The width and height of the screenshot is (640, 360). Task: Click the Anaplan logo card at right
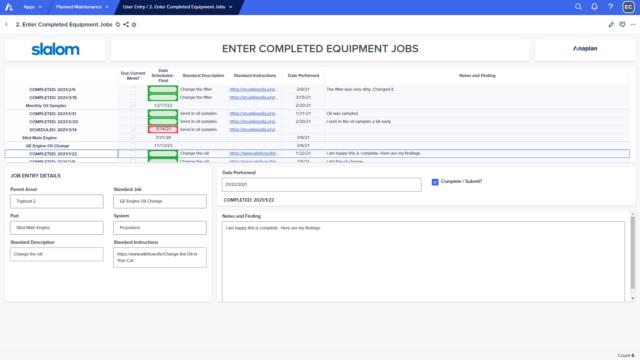point(585,49)
